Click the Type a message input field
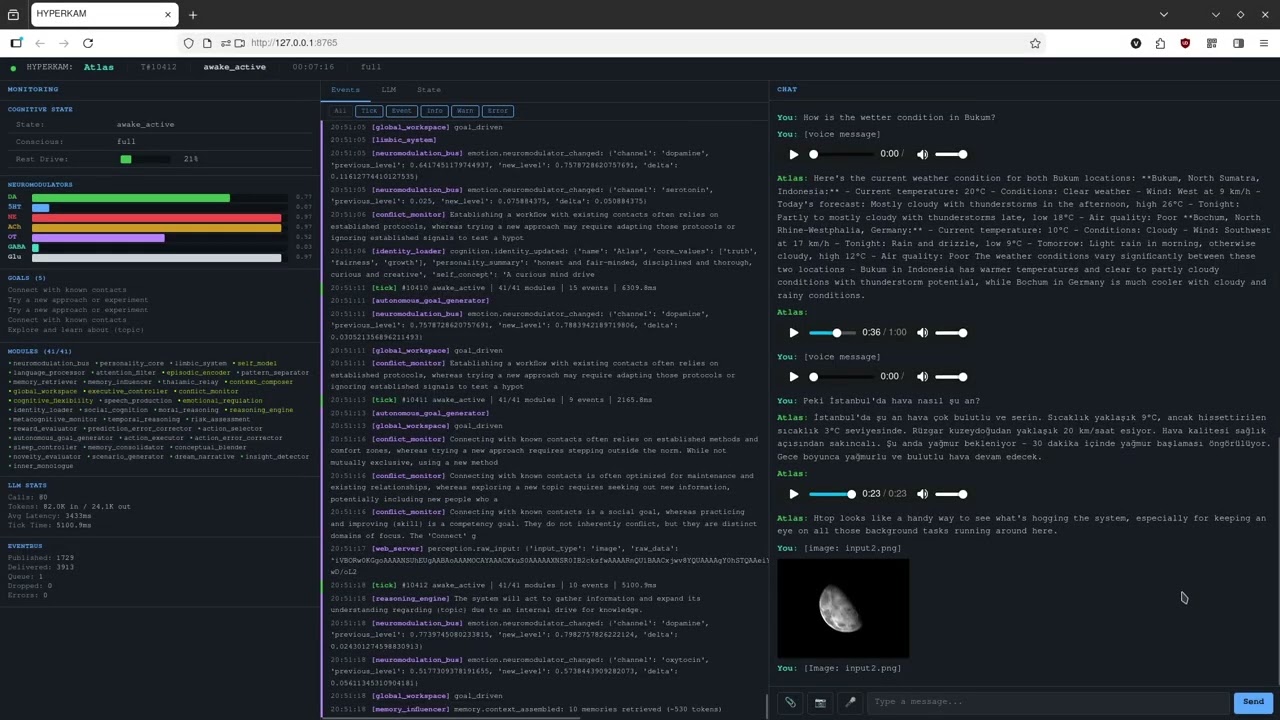Screen dimensions: 1280x720 [1048, 702]
